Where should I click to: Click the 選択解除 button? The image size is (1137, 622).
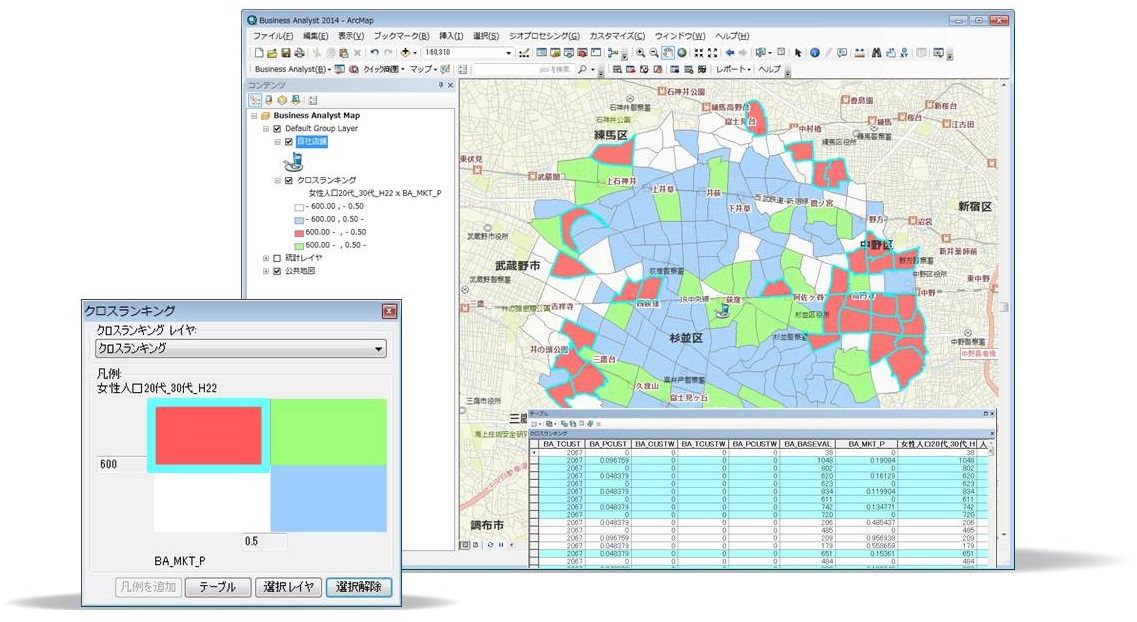click(x=358, y=587)
